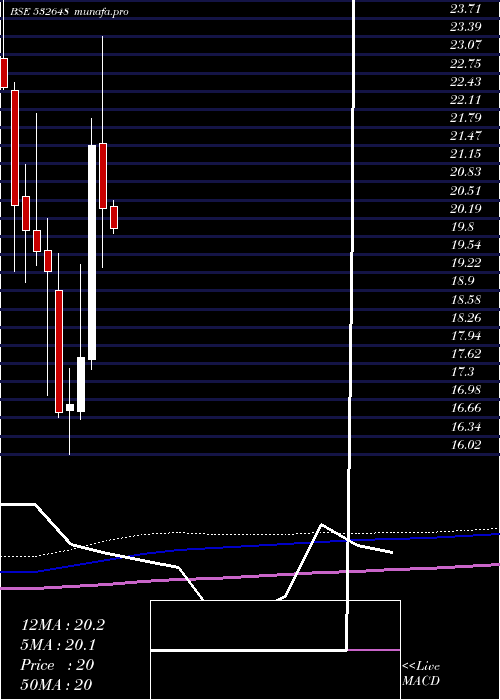This screenshot has width=500, height=700.
Task: Click the 21.15 price axis label
Action: point(466,154)
